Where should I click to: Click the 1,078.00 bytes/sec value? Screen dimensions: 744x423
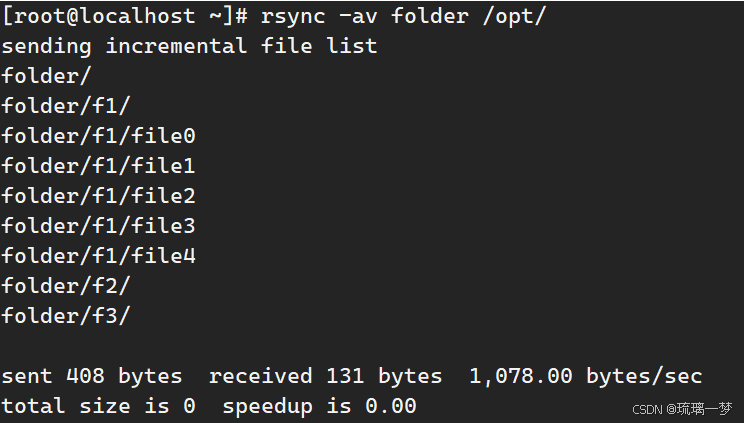coord(586,376)
